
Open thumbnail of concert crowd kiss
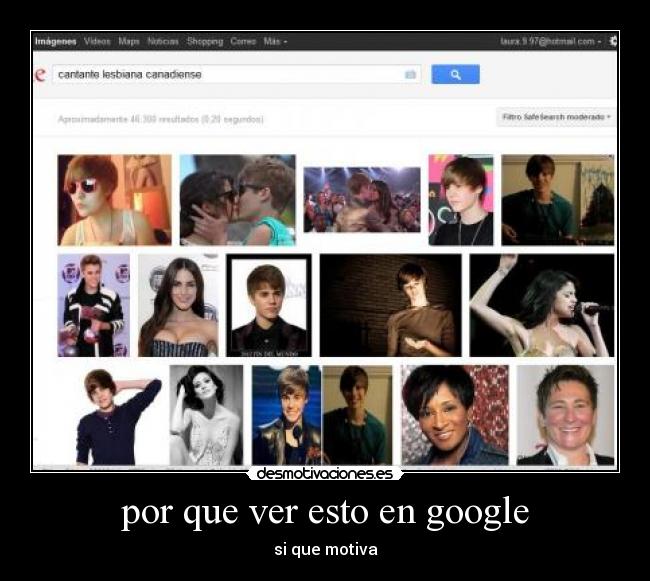pos(362,200)
